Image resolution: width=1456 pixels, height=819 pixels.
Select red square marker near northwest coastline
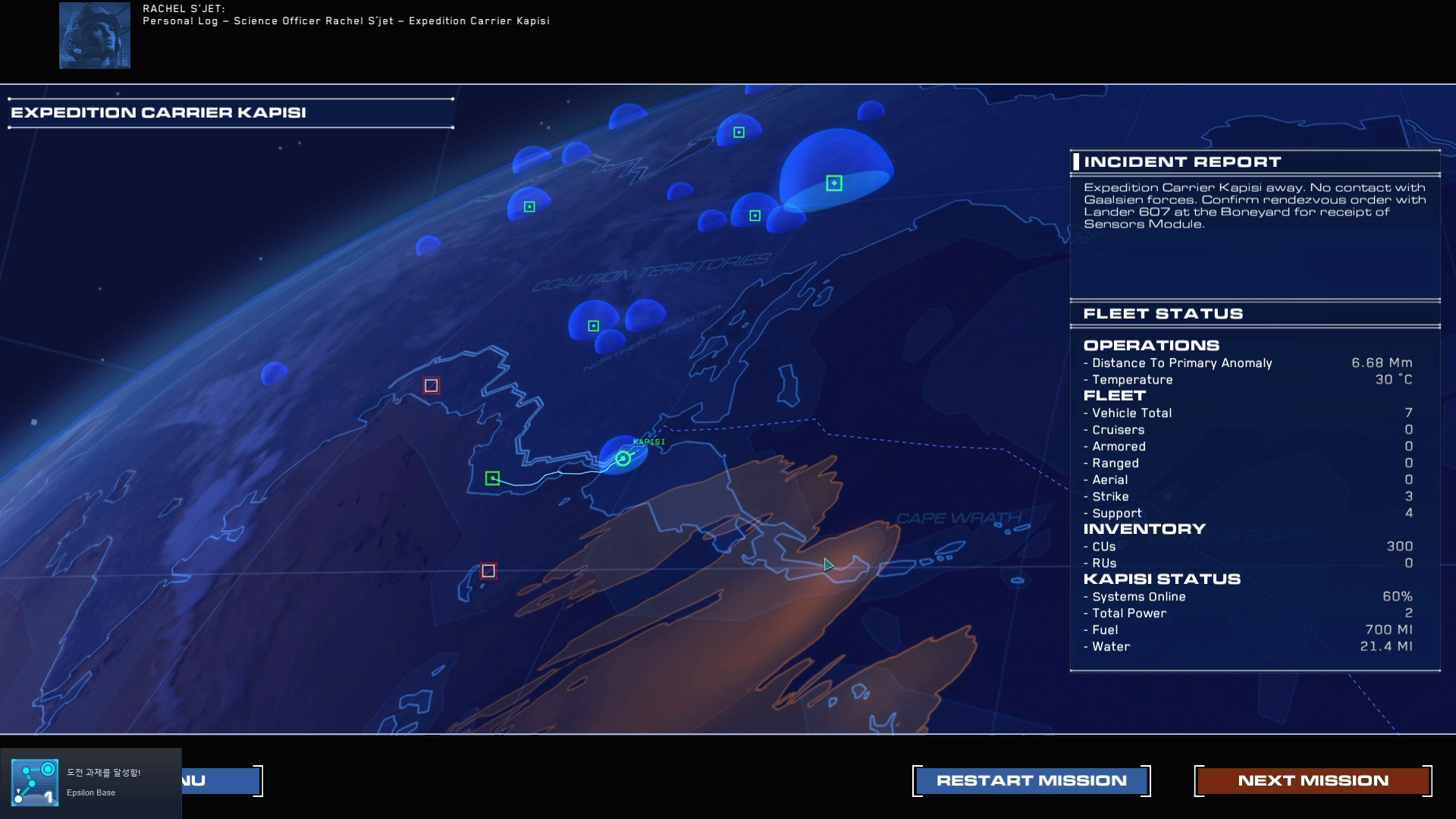pos(431,386)
